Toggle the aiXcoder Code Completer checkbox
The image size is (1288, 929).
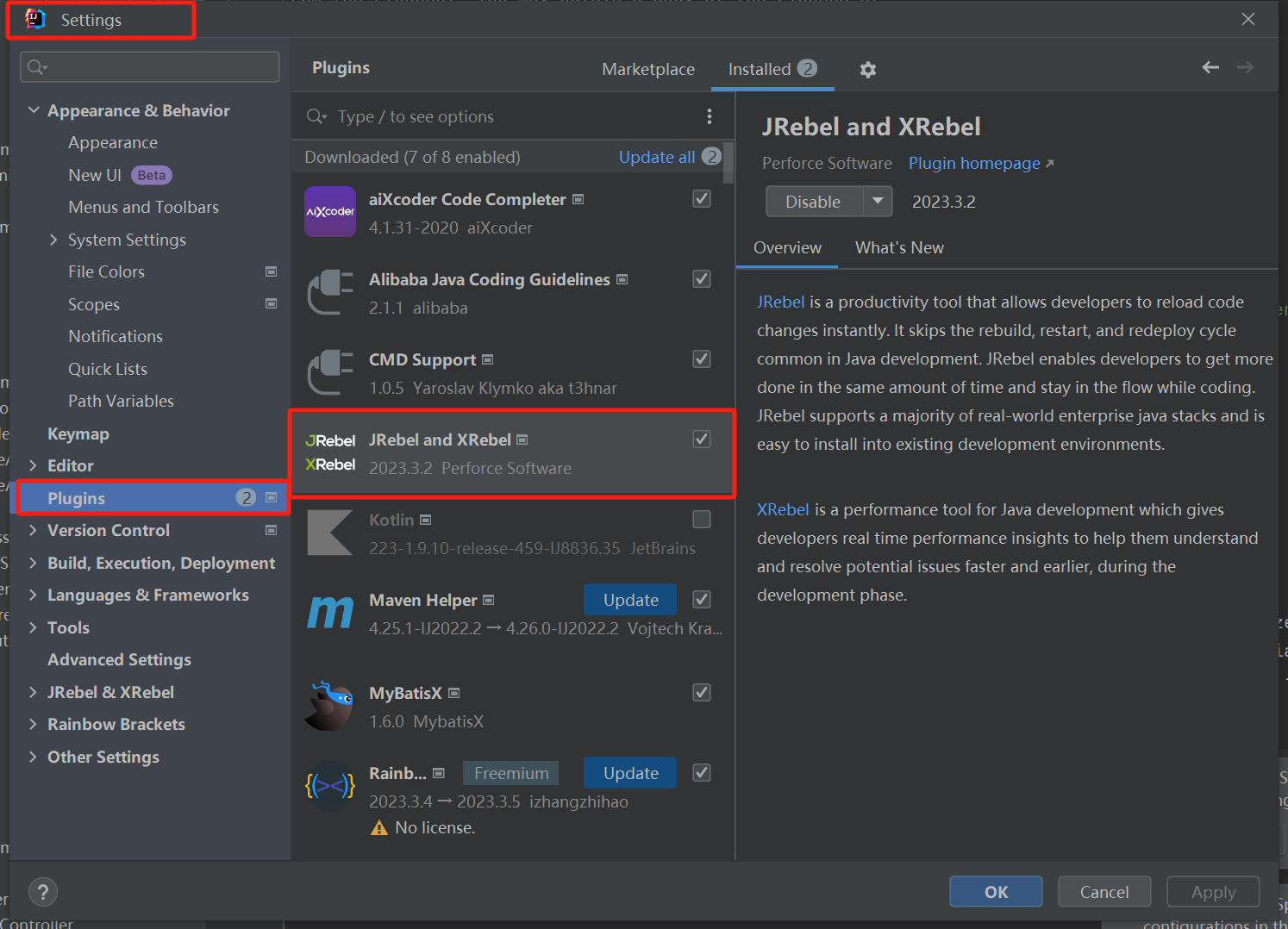[x=702, y=199]
